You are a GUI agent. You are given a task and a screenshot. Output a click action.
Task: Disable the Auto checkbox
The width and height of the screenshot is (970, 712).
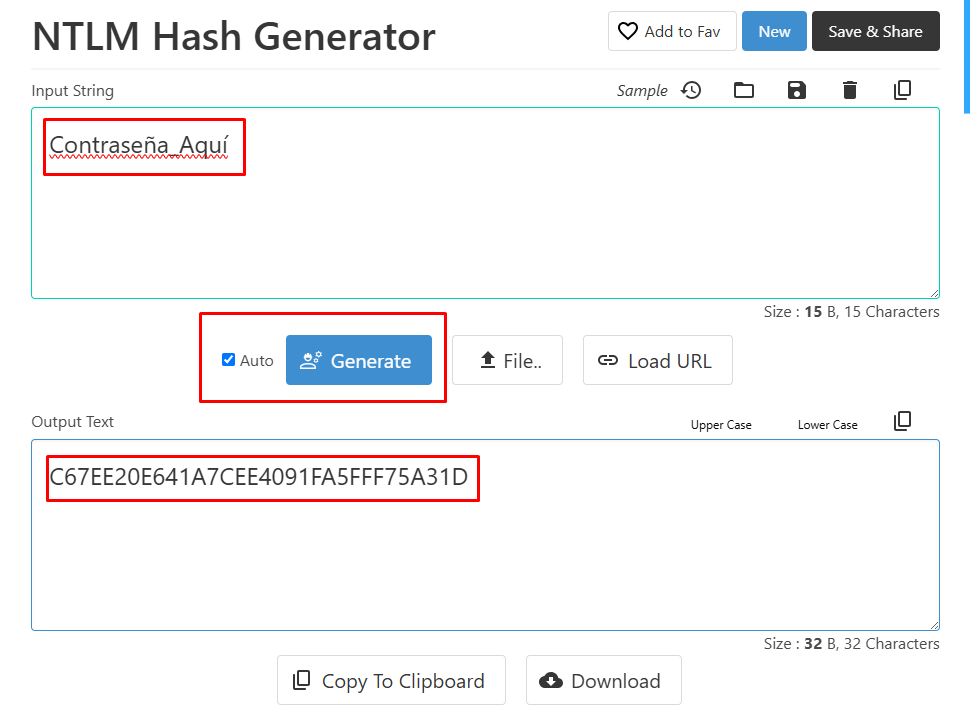(x=228, y=360)
